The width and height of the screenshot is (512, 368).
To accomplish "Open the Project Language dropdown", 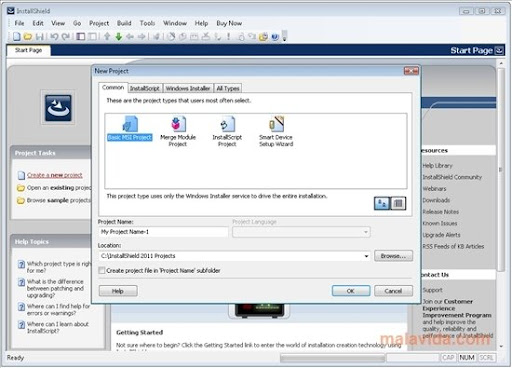I will [x=301, y=232].
